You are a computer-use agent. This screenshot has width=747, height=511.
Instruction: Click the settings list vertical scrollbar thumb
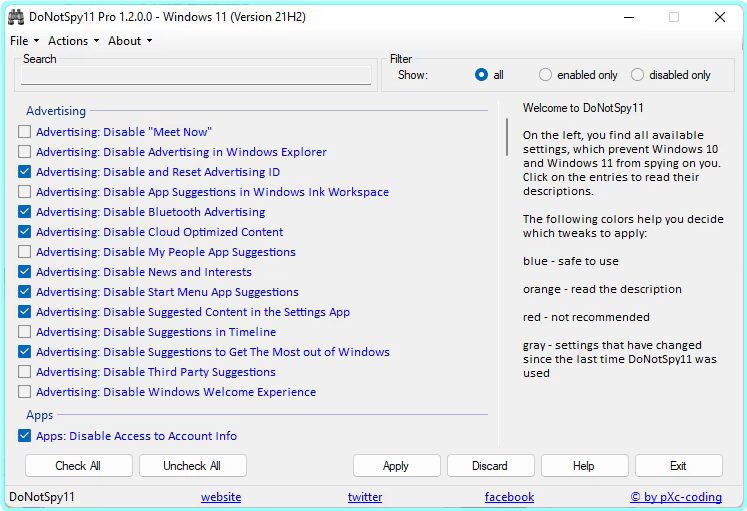[x=507, y=137]
